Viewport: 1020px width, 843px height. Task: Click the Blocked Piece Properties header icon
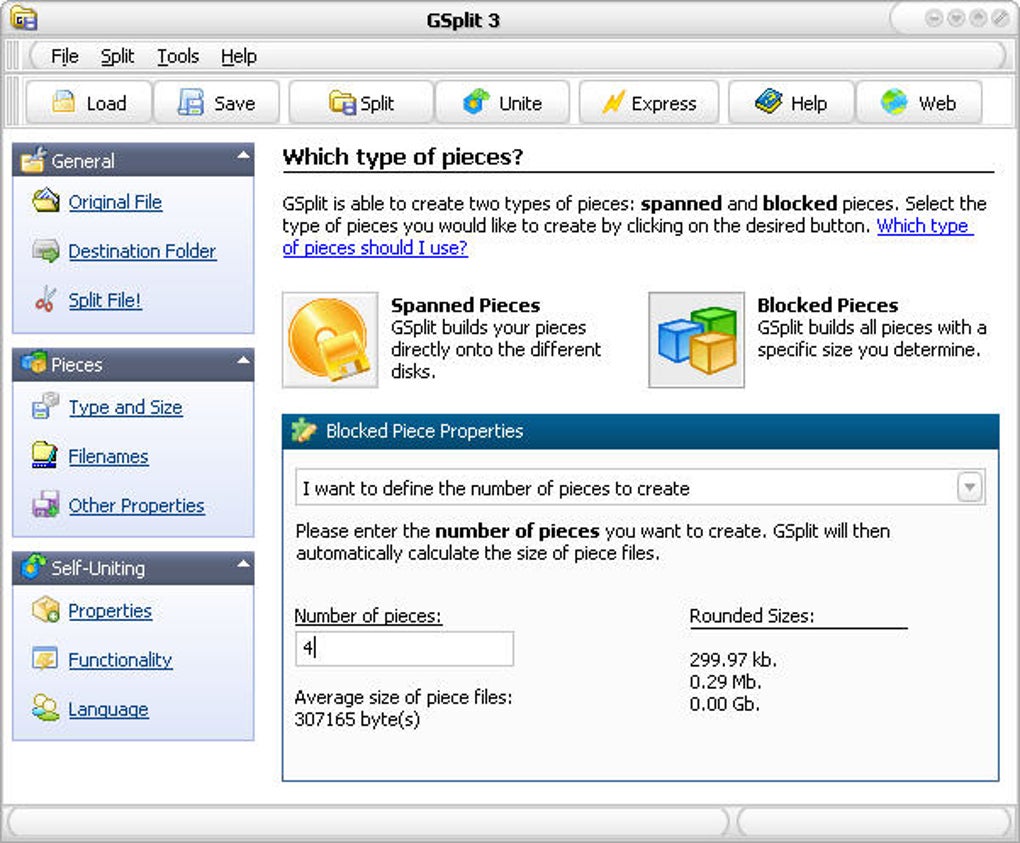304,431
